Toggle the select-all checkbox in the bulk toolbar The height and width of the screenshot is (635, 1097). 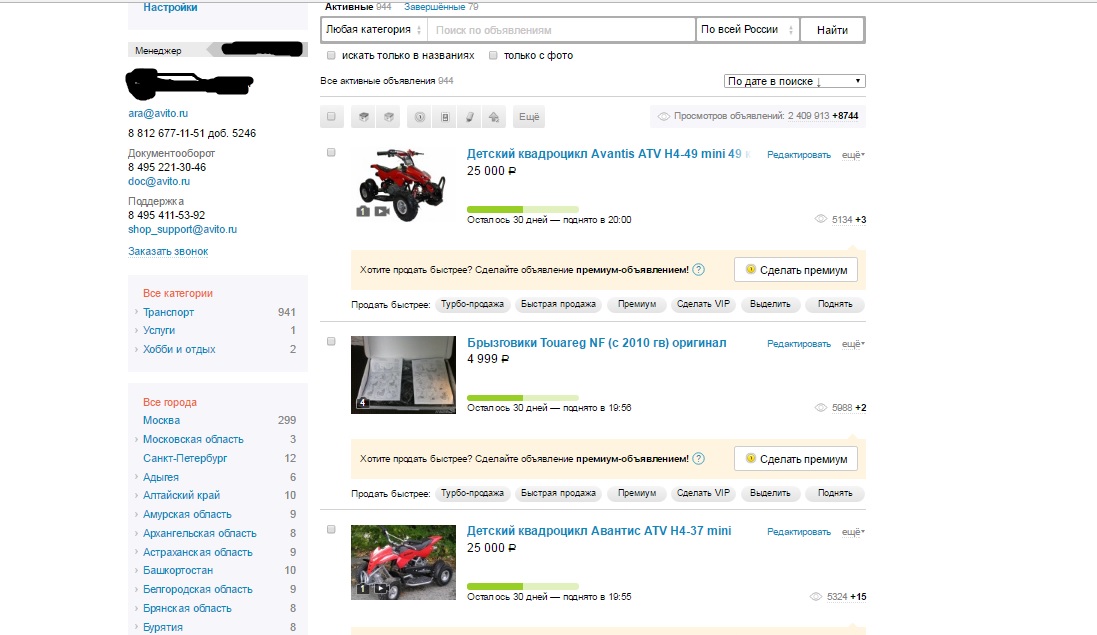[332, 117]
